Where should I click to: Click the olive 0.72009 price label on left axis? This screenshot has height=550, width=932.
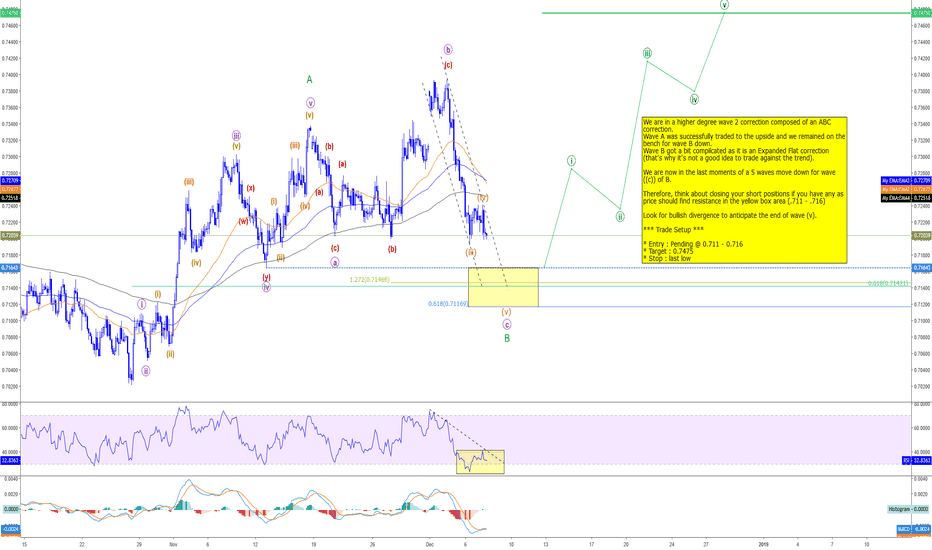pos(10,235)
